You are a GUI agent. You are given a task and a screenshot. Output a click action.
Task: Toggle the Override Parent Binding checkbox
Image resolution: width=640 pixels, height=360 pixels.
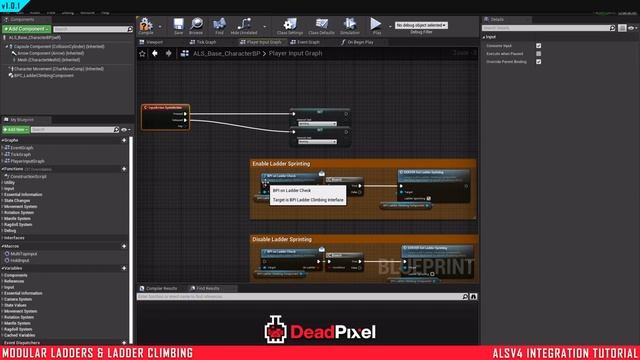coord(538,62)
